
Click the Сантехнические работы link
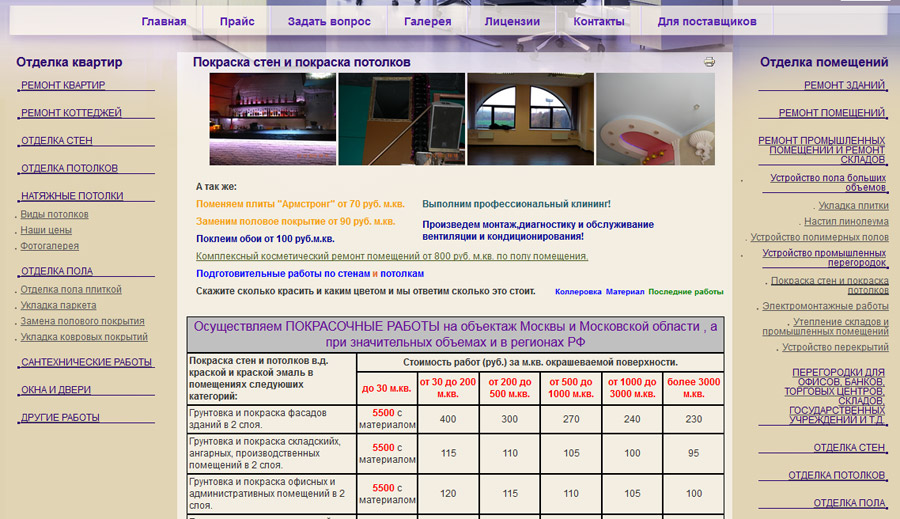86,362
